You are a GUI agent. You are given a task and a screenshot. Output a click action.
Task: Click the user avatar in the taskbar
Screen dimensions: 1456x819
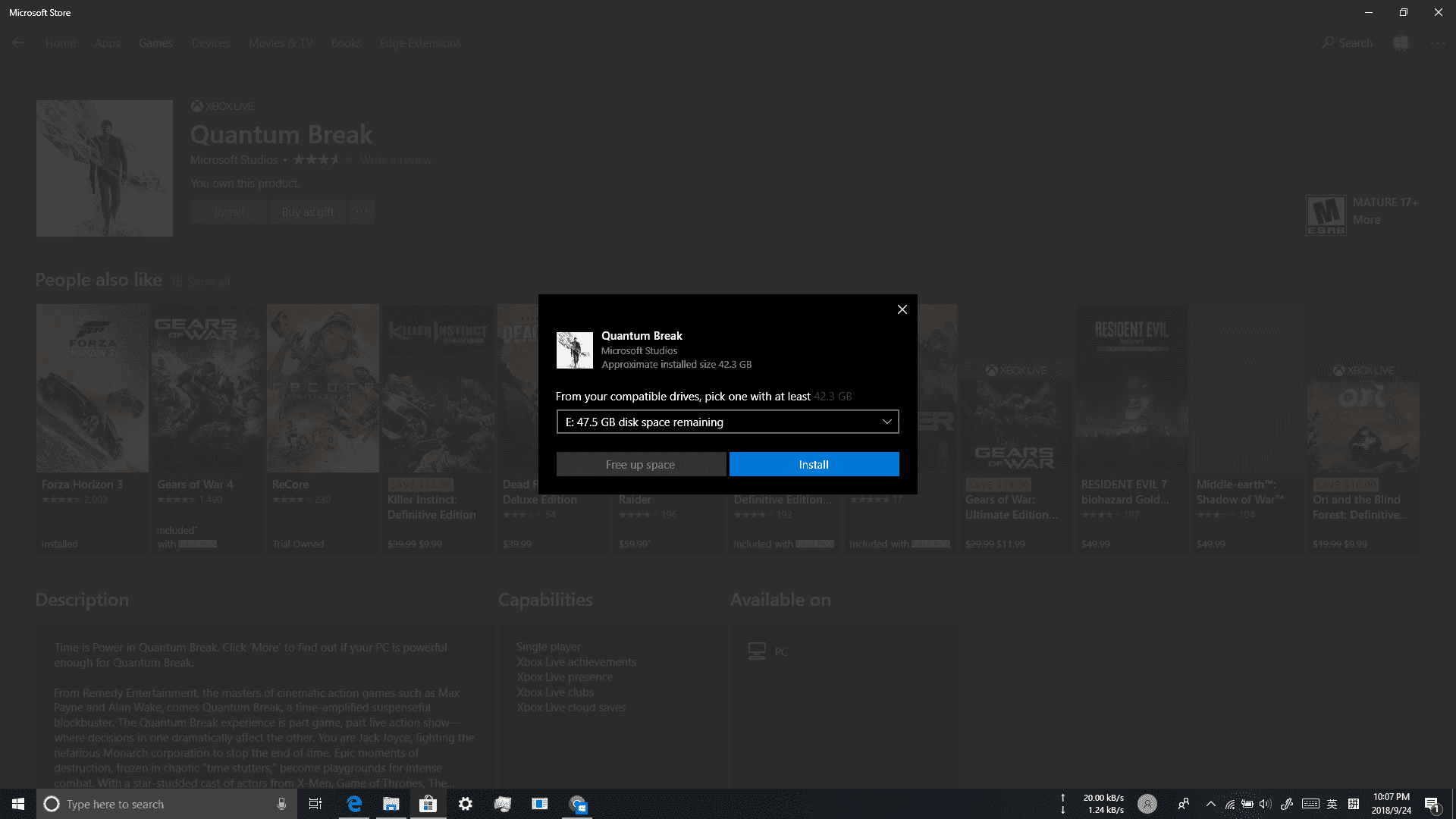click(x=1147, y=804)
